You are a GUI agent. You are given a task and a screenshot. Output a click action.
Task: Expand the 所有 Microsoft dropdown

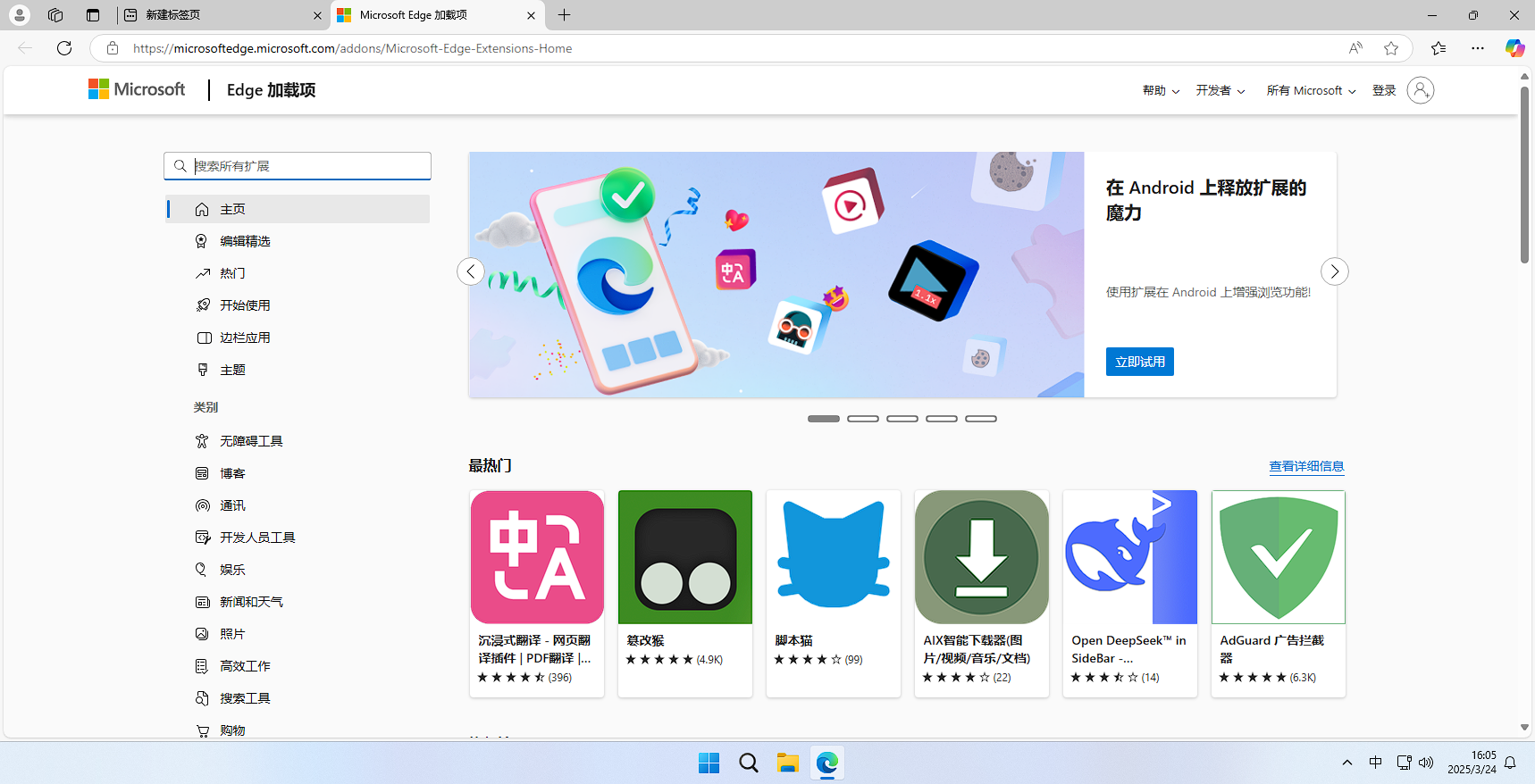pos(1311,90)
